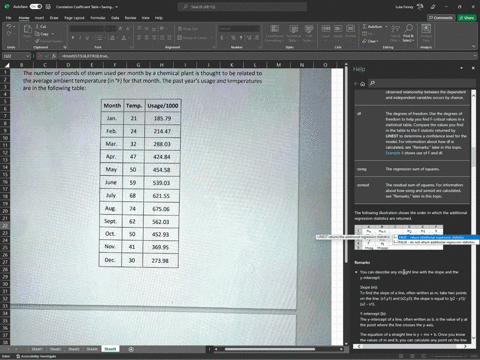Click the Comments button

click(441, 18)
